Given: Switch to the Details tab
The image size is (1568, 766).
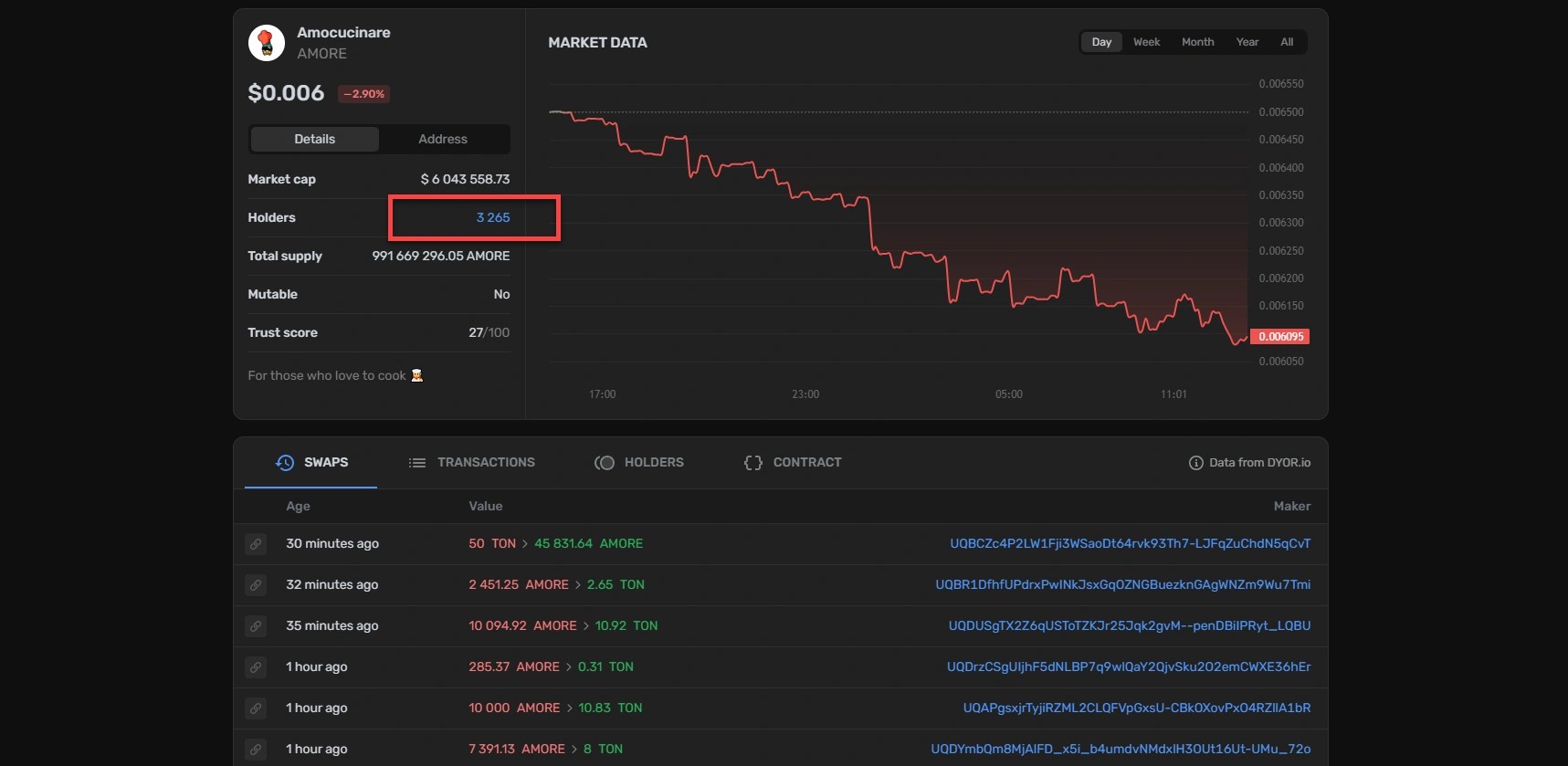Looking at the screenshot, I should pyautogui.click(x=314, y=139).
